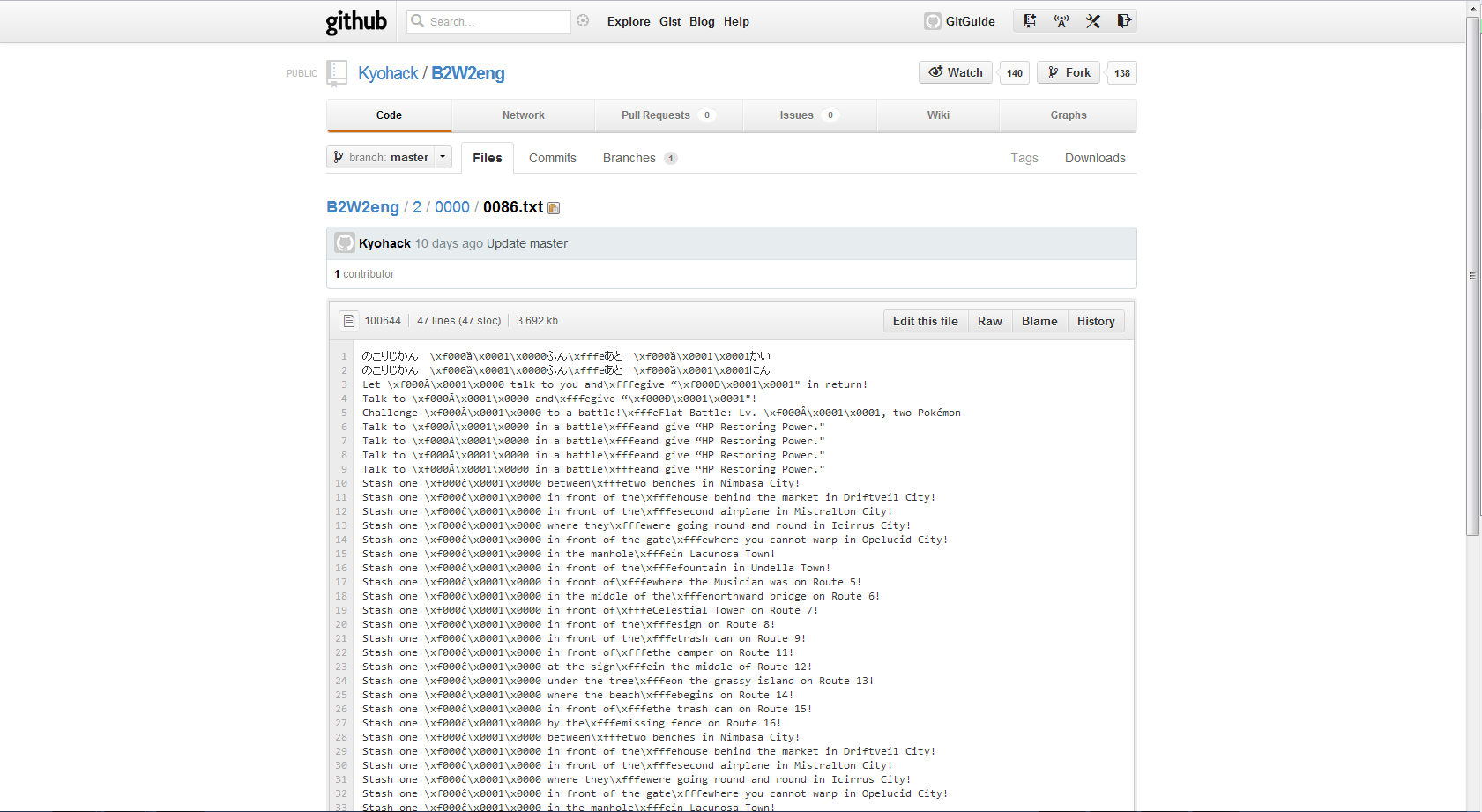Click the sign out icon

point(1124,21)
